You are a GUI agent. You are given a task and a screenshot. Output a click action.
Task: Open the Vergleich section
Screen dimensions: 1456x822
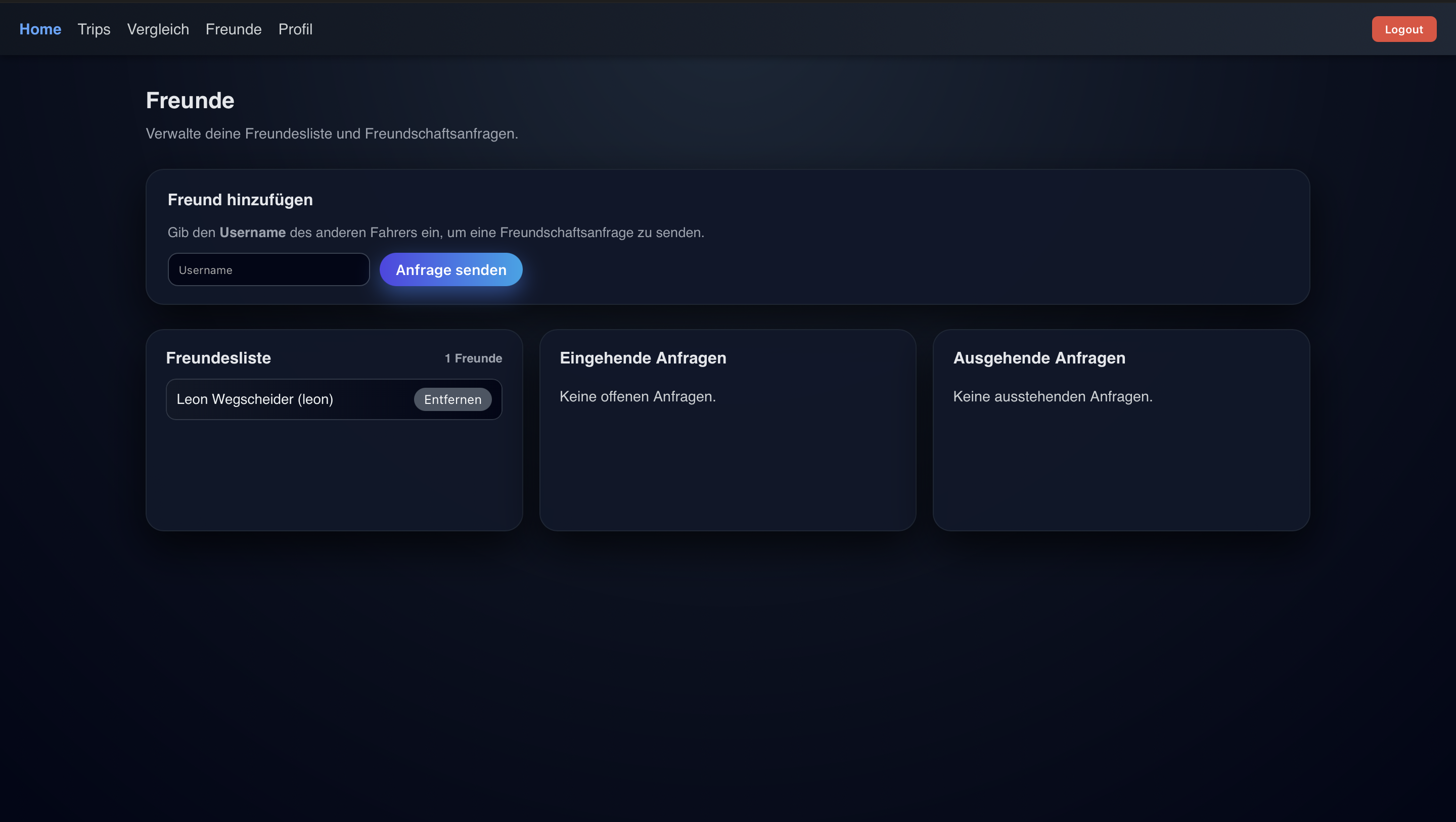click(158, 29)
